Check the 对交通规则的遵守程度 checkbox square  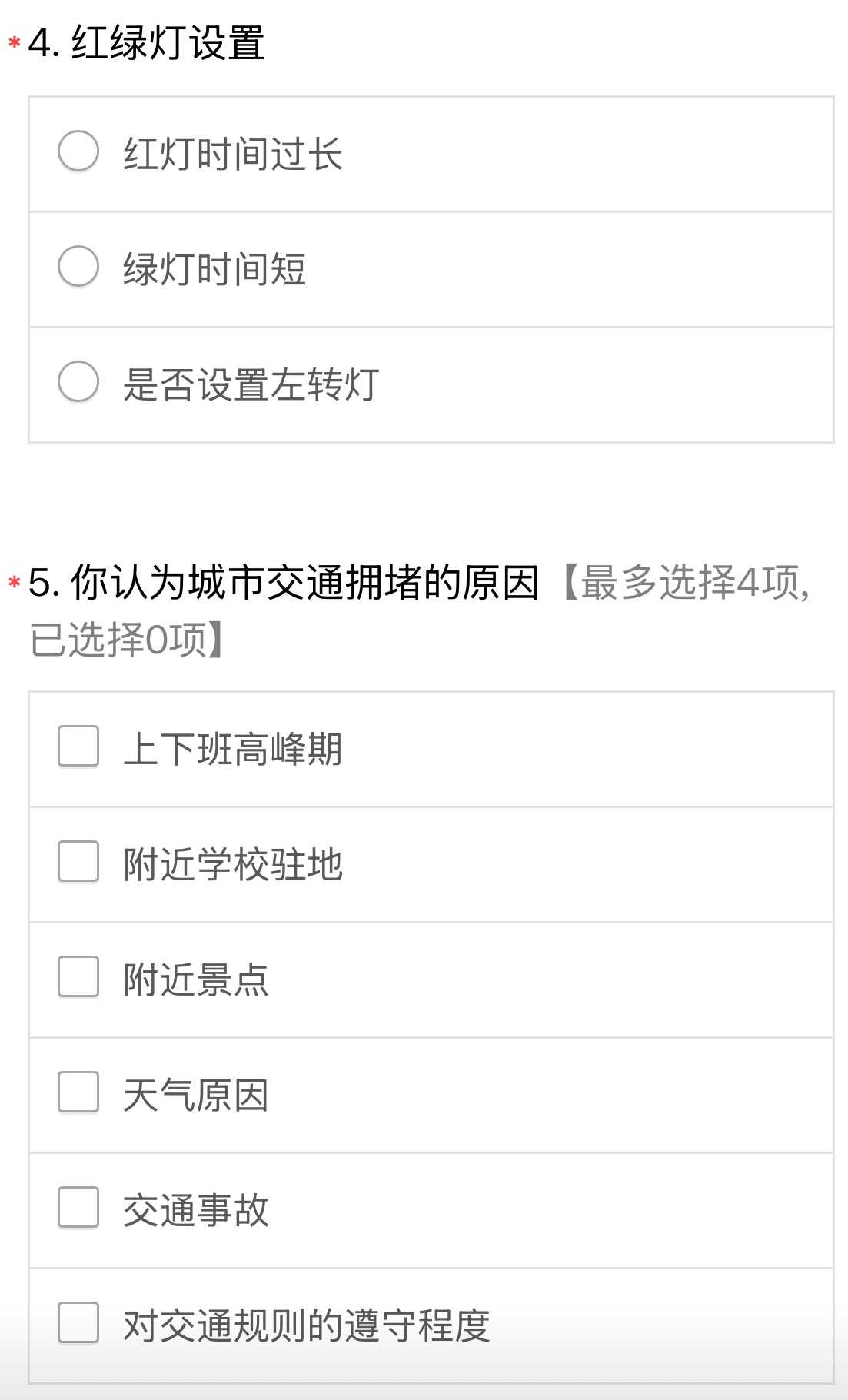(78, 1322)
